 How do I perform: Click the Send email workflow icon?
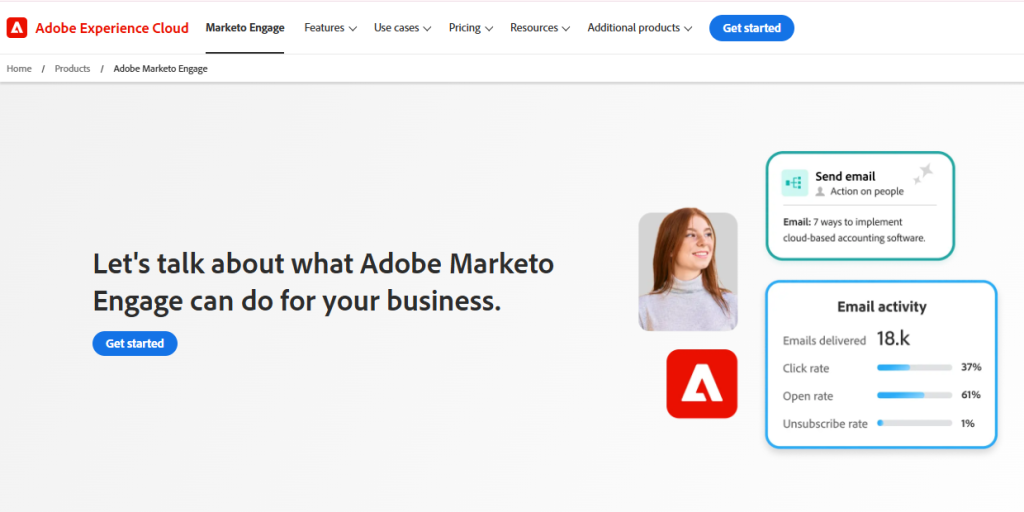point(794,183)
